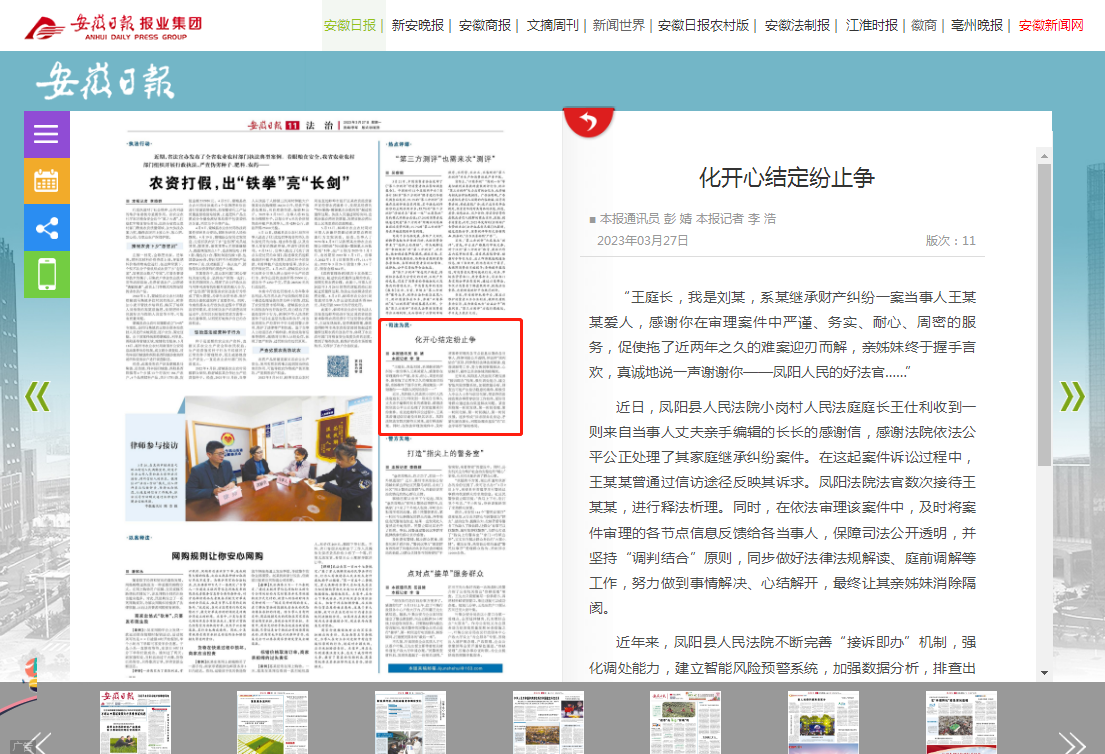Viewport: 1105px width, 754px height.
Task: Open the 农资打假 headline article on page
Action: click(x=249, y=183)
